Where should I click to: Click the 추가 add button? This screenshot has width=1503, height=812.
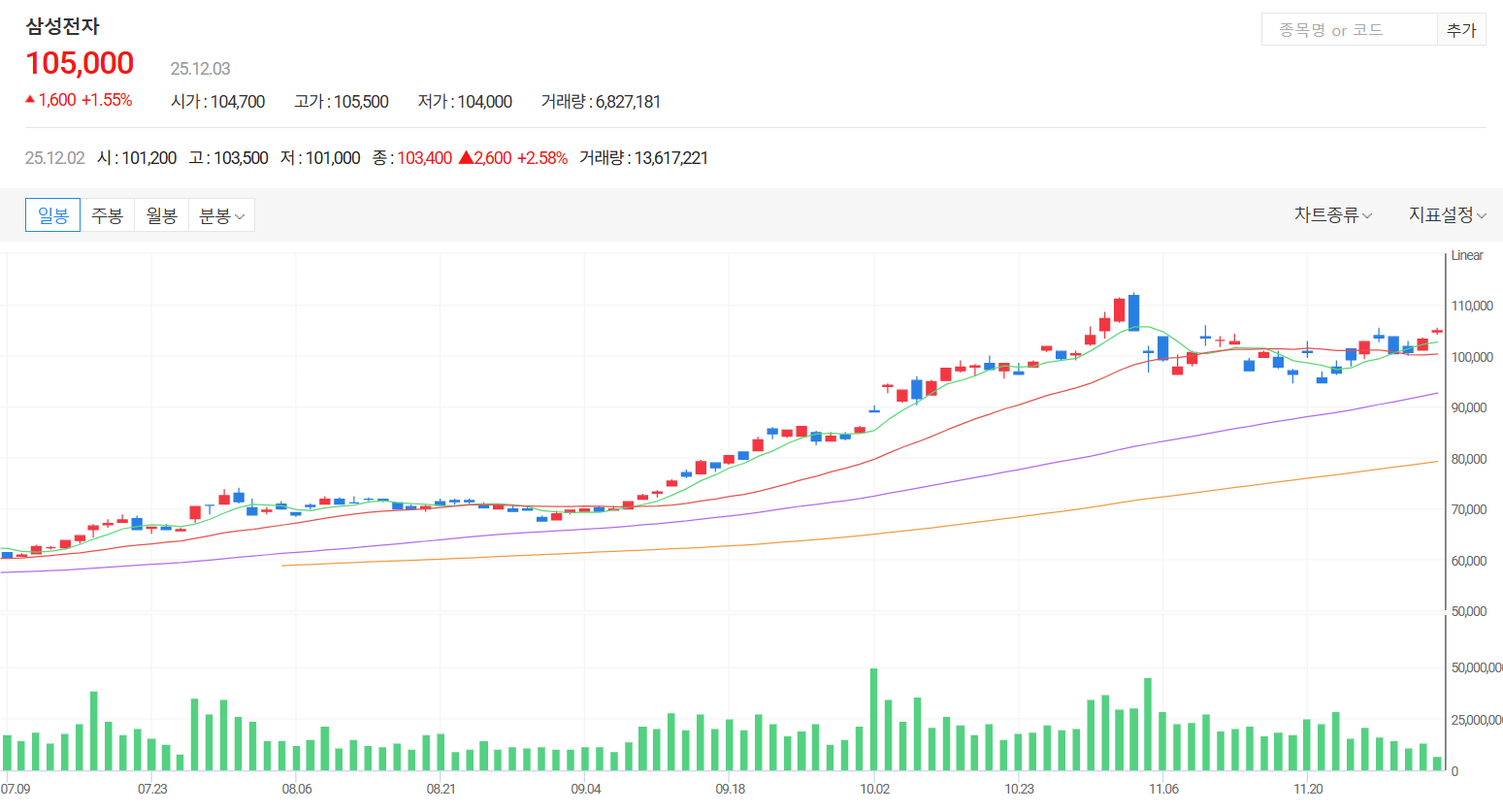point(1461,30)
